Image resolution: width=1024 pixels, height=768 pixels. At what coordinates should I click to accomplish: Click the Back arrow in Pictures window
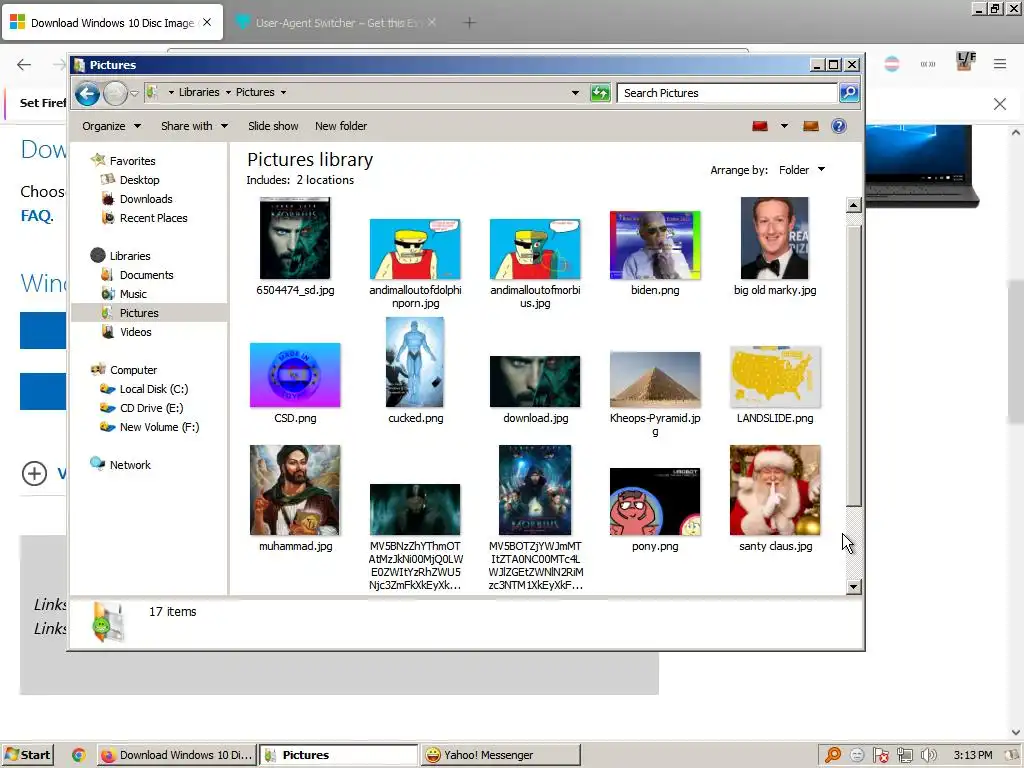(x=87, y=93)
